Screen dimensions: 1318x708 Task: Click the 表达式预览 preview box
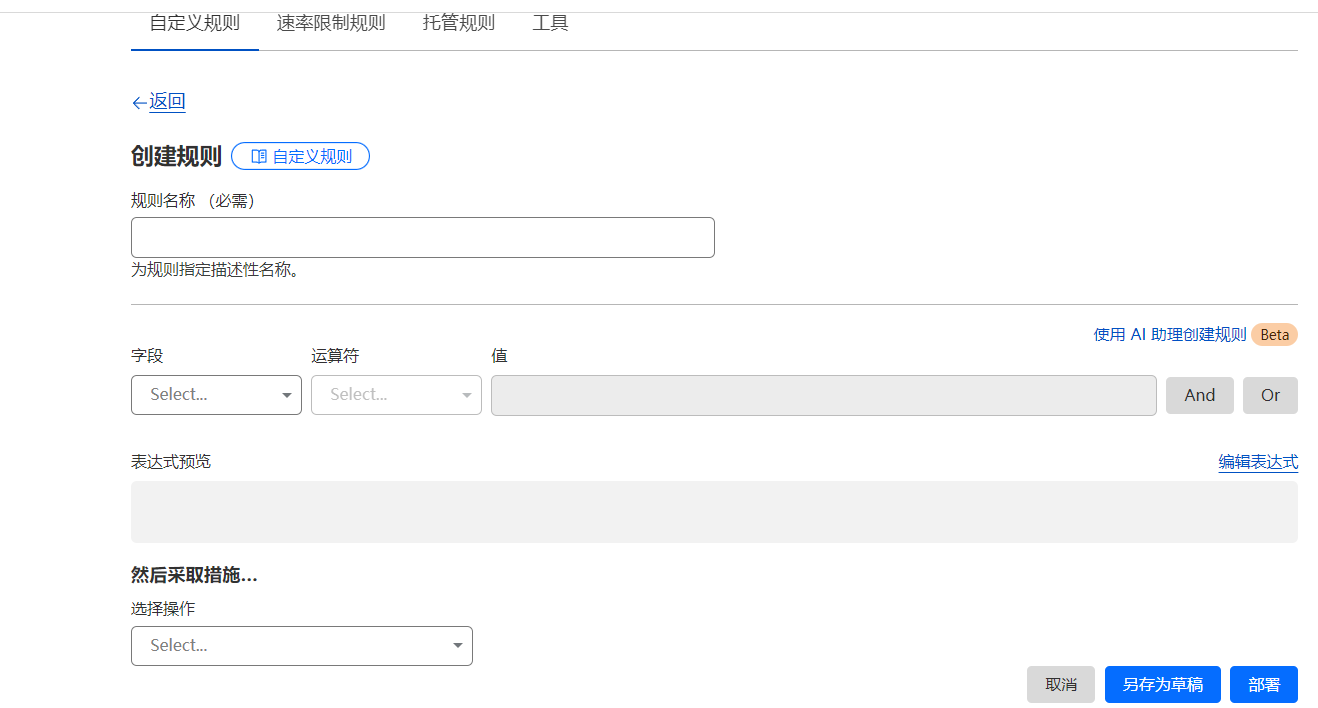pyautogui.click(x=714, y=512)
